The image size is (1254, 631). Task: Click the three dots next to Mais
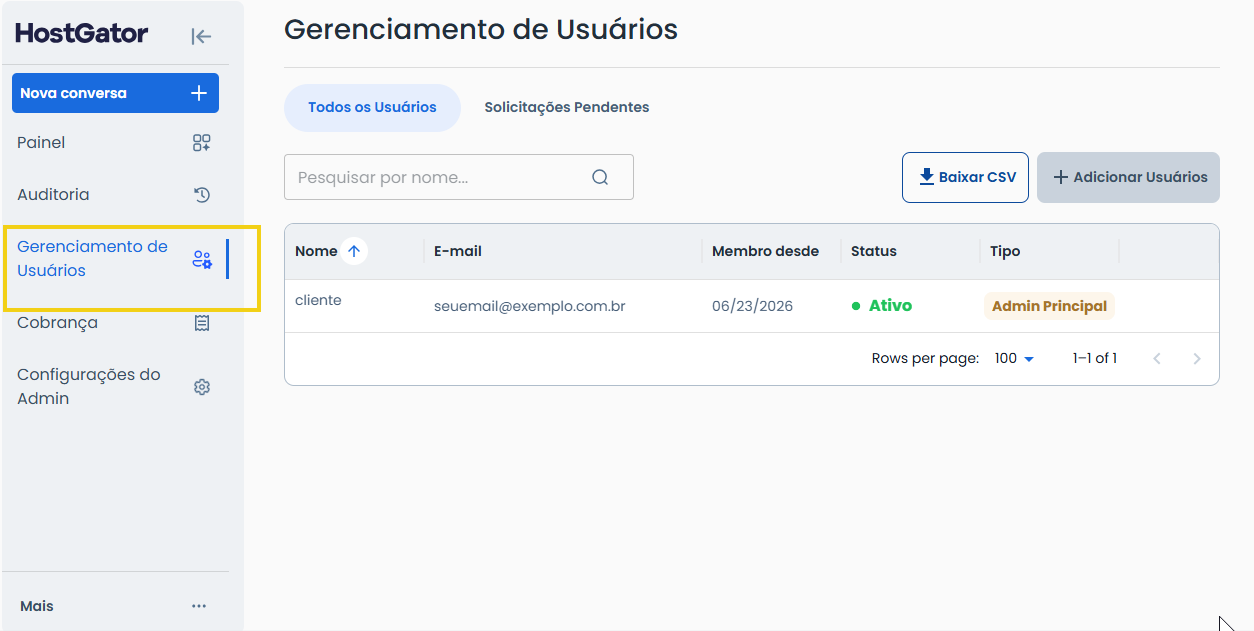199,606
